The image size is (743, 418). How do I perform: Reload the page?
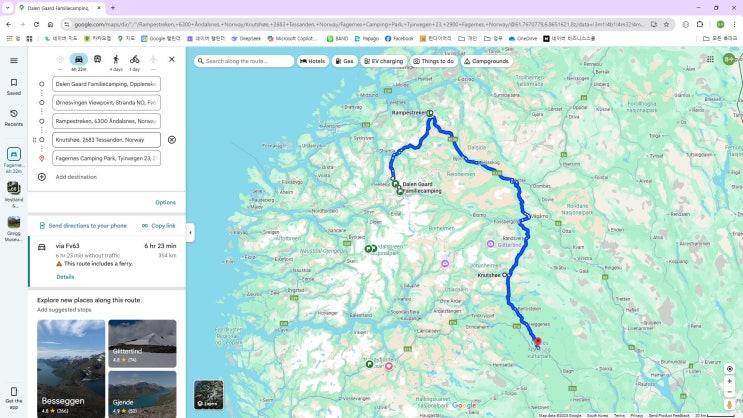[36, 24]
